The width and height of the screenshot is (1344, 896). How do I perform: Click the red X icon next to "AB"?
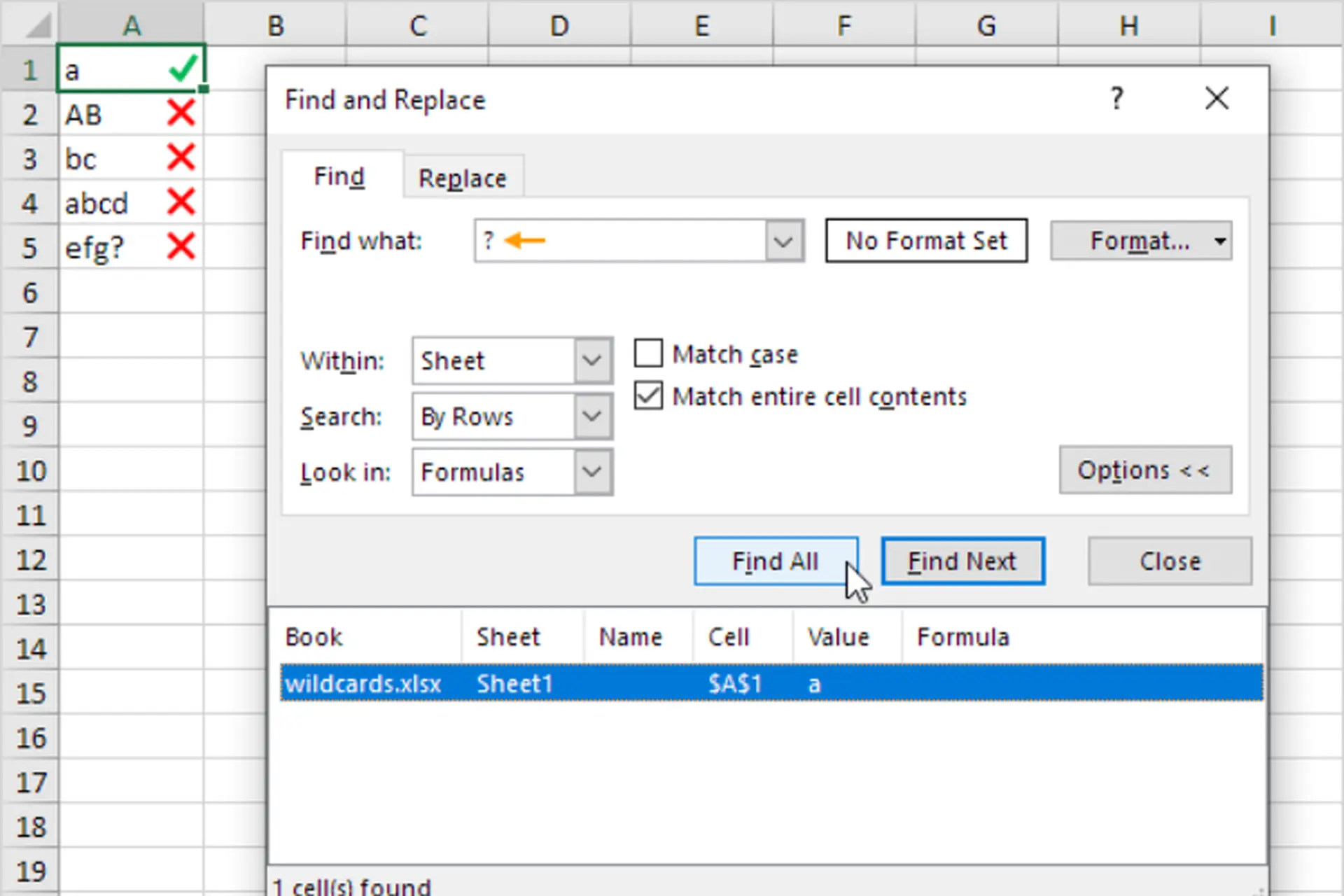tap(181, 113)
